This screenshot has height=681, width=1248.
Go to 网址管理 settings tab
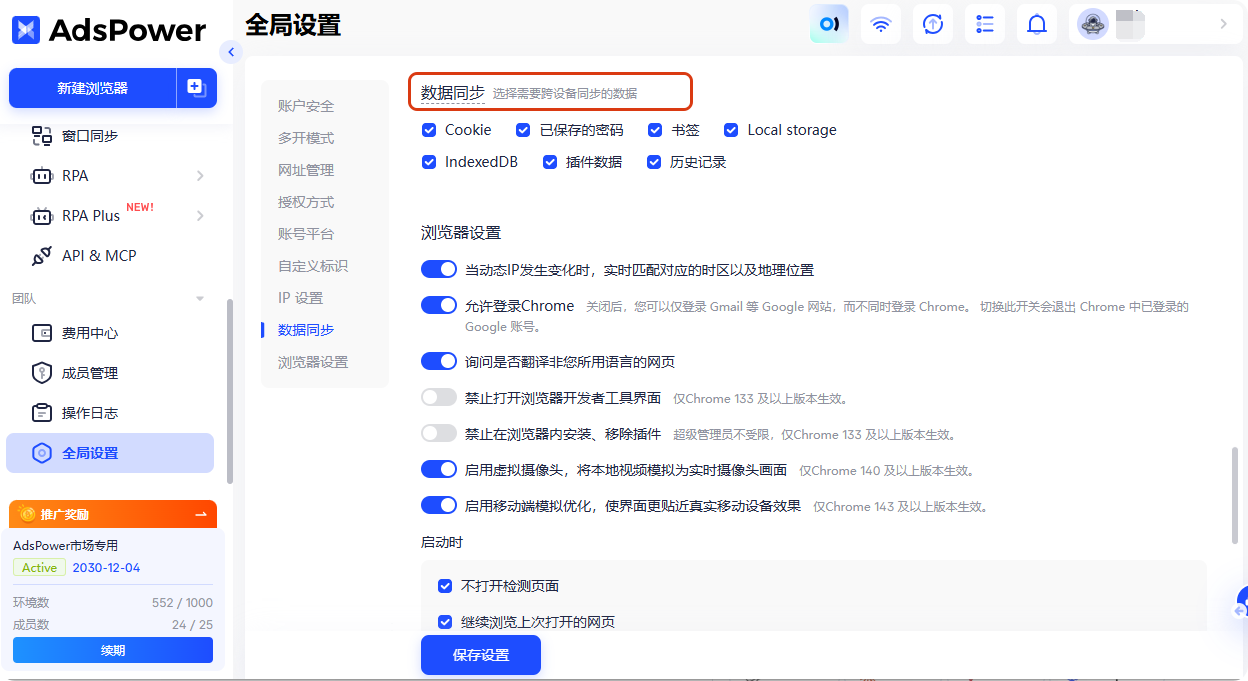(306, 170)
